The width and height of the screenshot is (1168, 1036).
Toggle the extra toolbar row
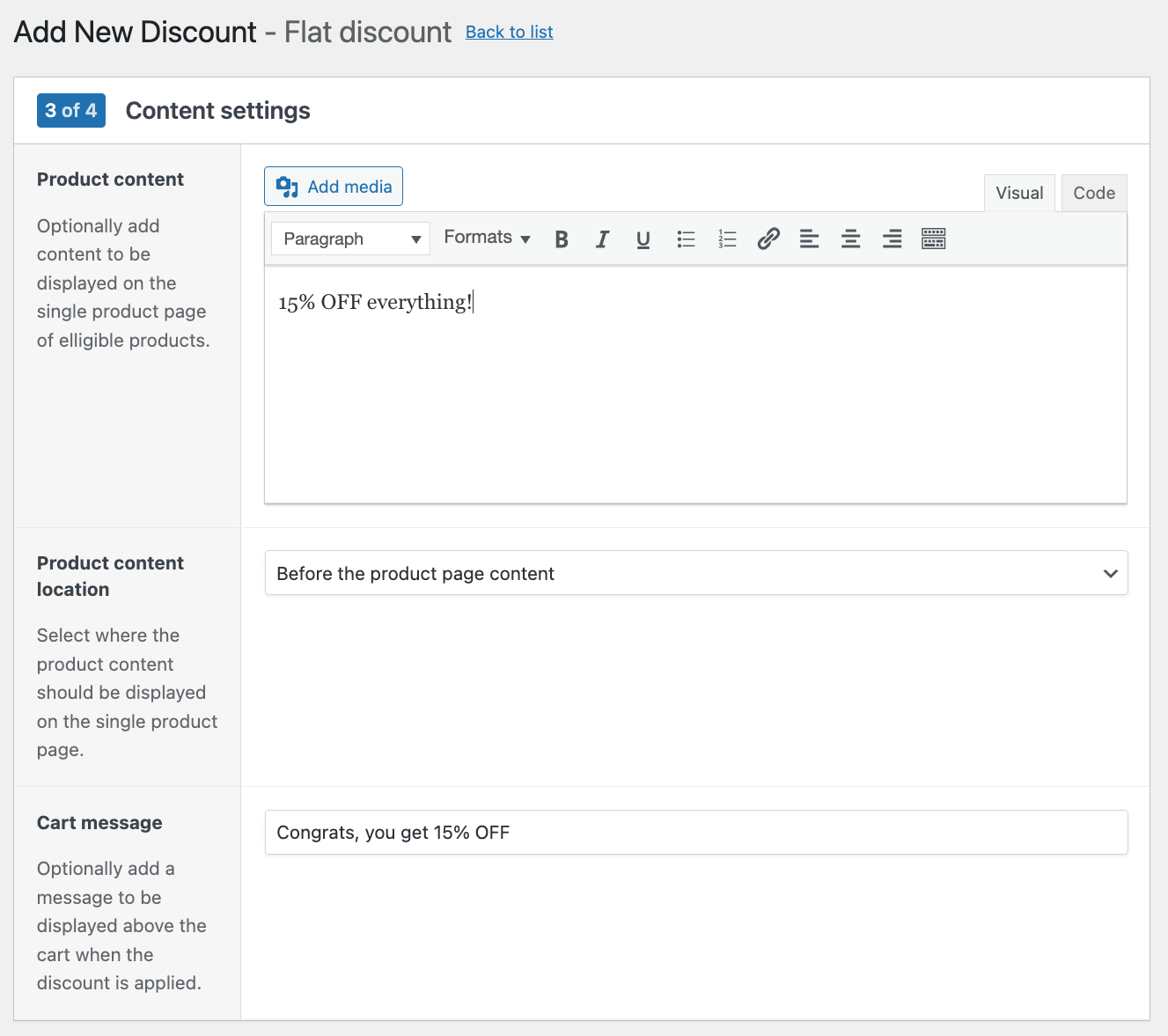pyautogui.click(x=933, y=239)
